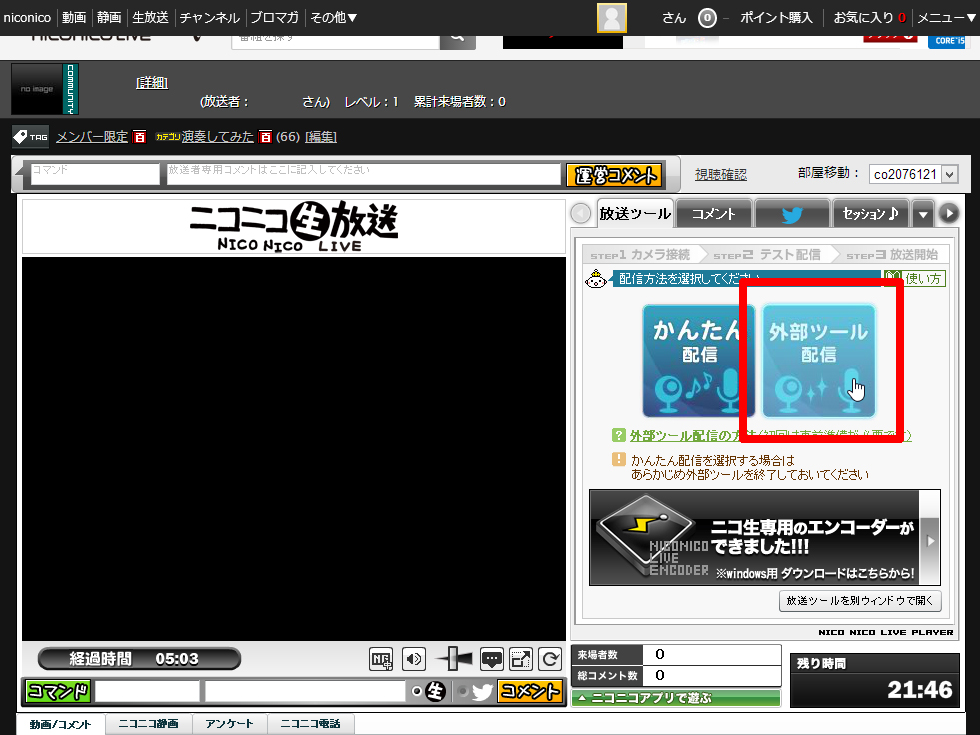Focus the broadcaster コマンド input field

click(95, 174)
